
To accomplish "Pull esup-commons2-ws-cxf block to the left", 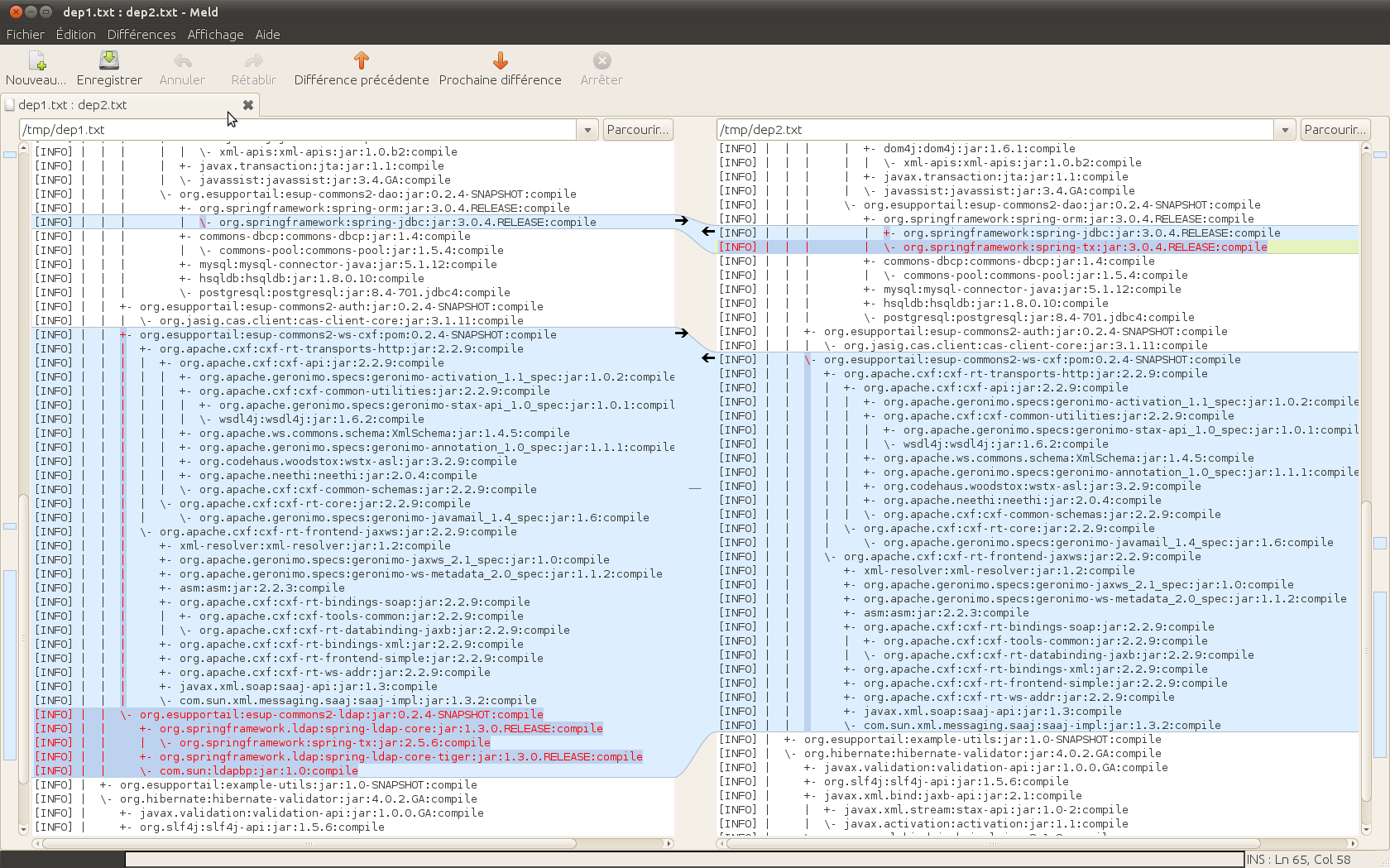I will 708,358.
